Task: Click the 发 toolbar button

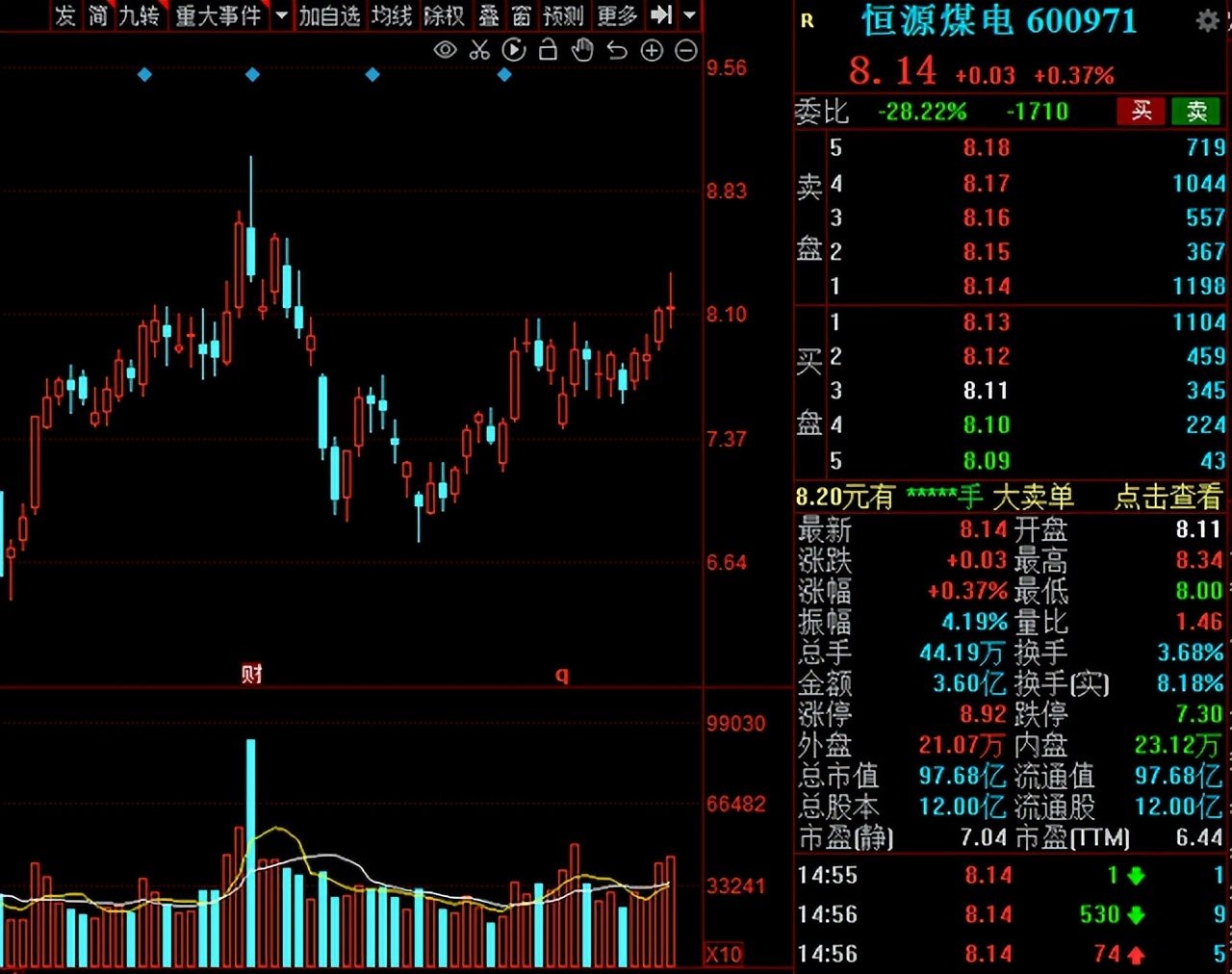Action: pyautogui.click(x=65, y=15)
